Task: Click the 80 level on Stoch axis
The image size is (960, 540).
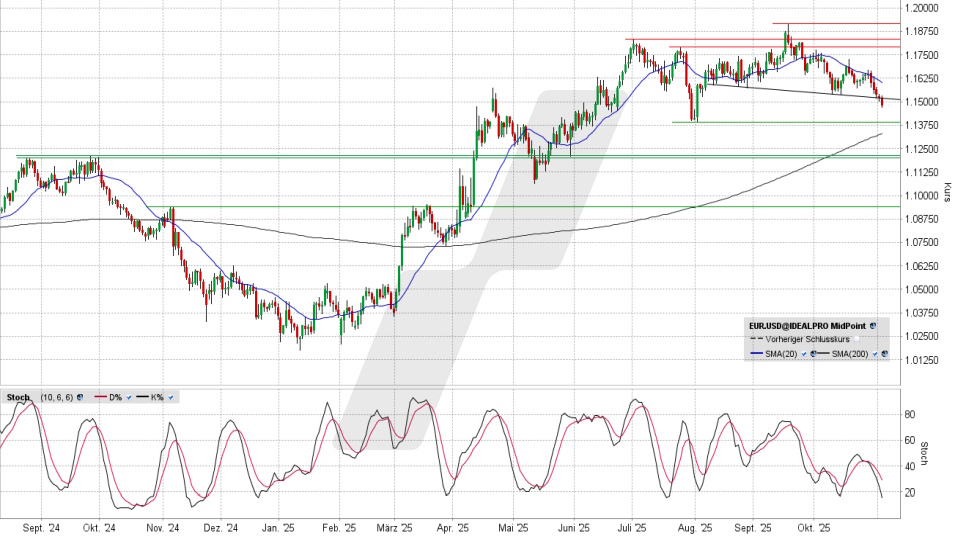Action: pyautogui.click(x=909, y=413)
